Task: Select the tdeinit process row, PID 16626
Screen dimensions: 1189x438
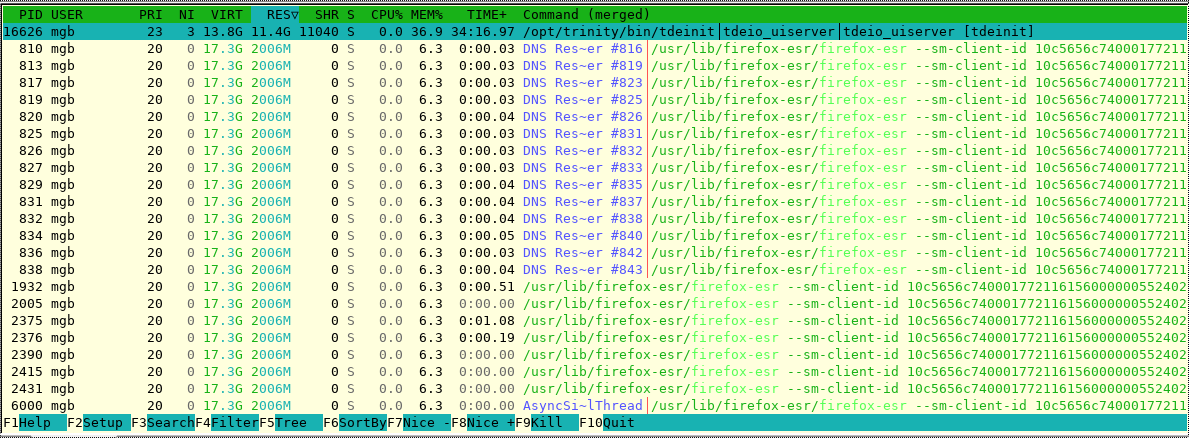Action: [x=594, y=31]
